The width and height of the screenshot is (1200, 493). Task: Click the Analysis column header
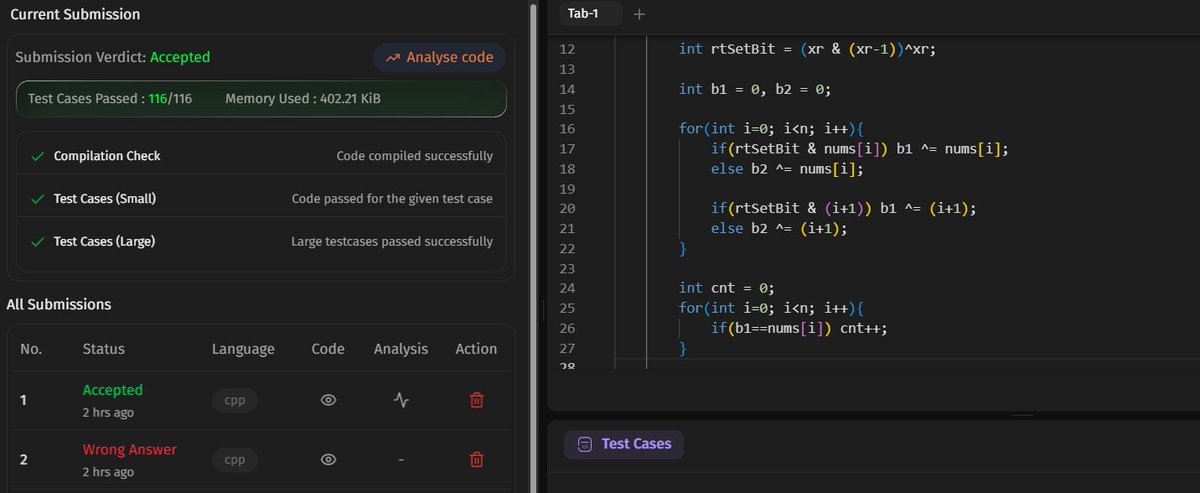pos(401,349)
